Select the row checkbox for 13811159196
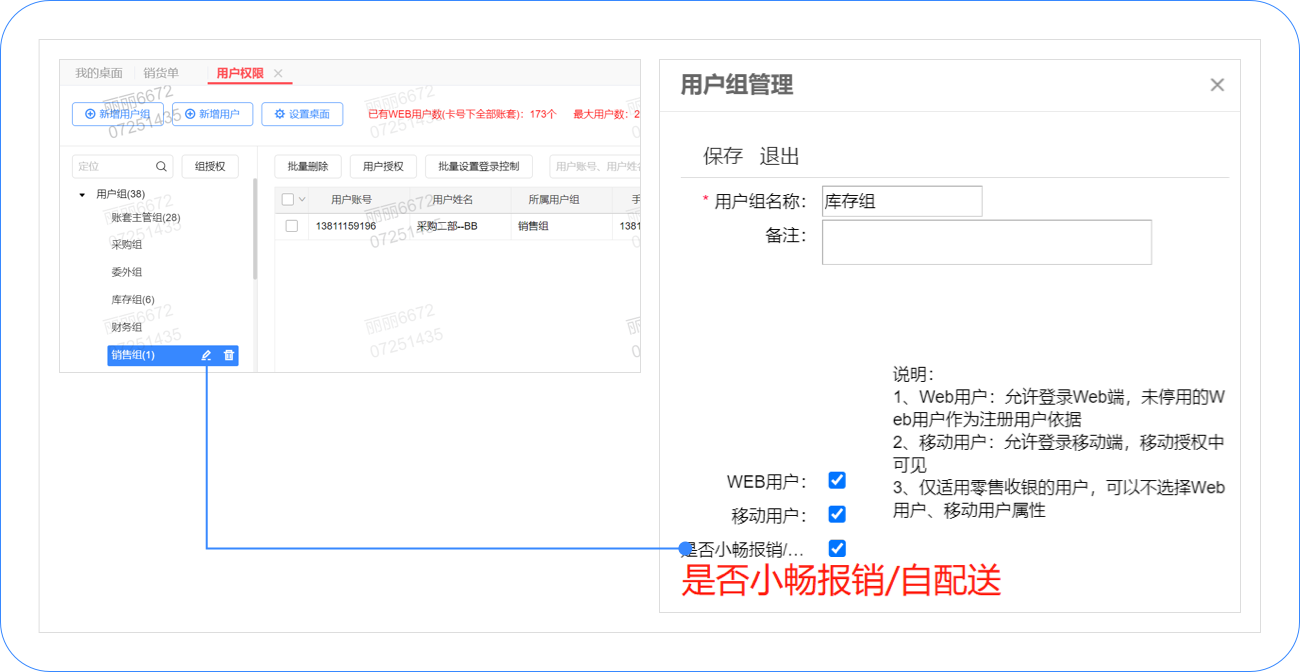Viewport: 1300px width, 672px height. (292, 226)
